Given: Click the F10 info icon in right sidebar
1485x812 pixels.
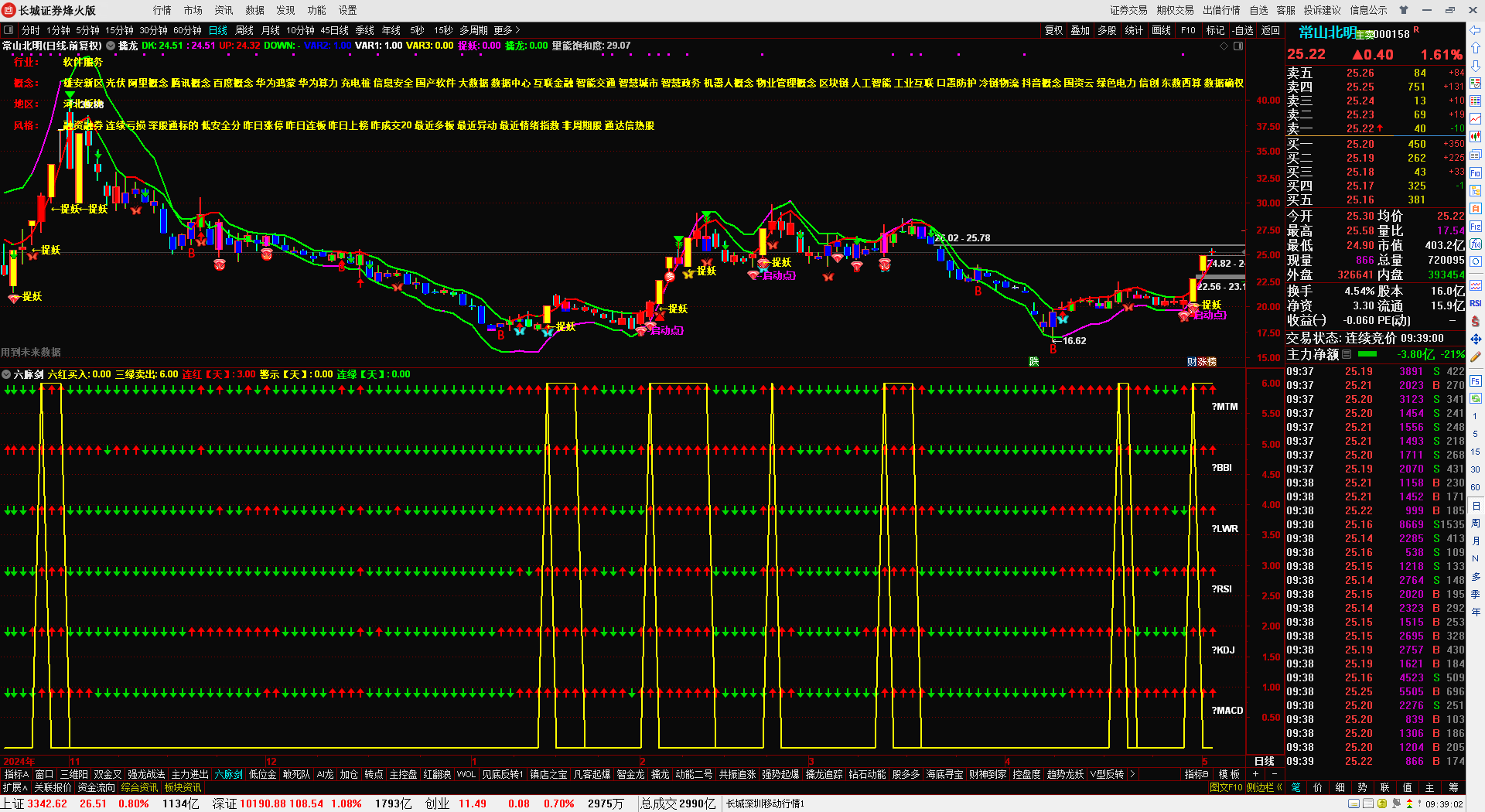Looking at the screenshot, I should (1476, 172).
